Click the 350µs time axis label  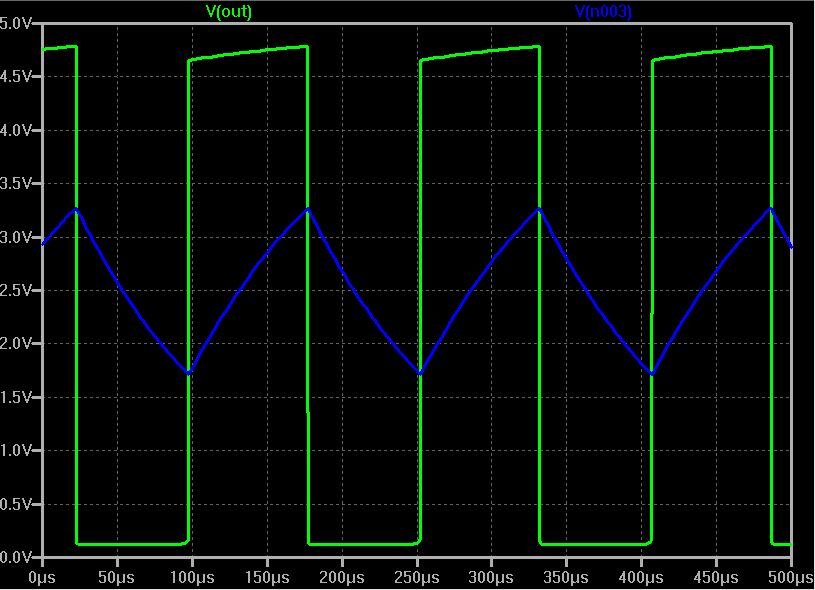(567, 578)
